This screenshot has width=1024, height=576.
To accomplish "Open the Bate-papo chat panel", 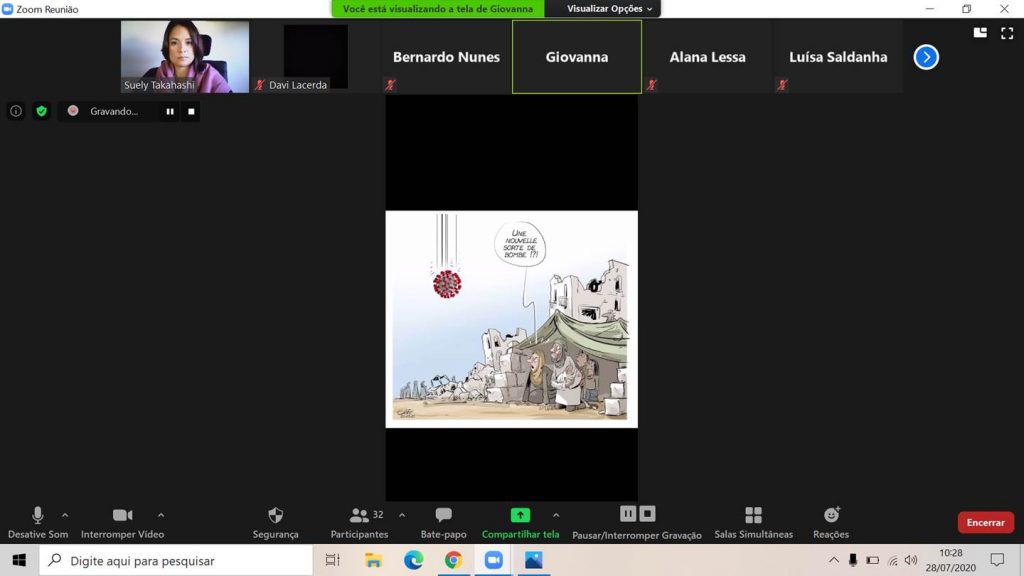I will pyautogui.click(x=443, y=522).
